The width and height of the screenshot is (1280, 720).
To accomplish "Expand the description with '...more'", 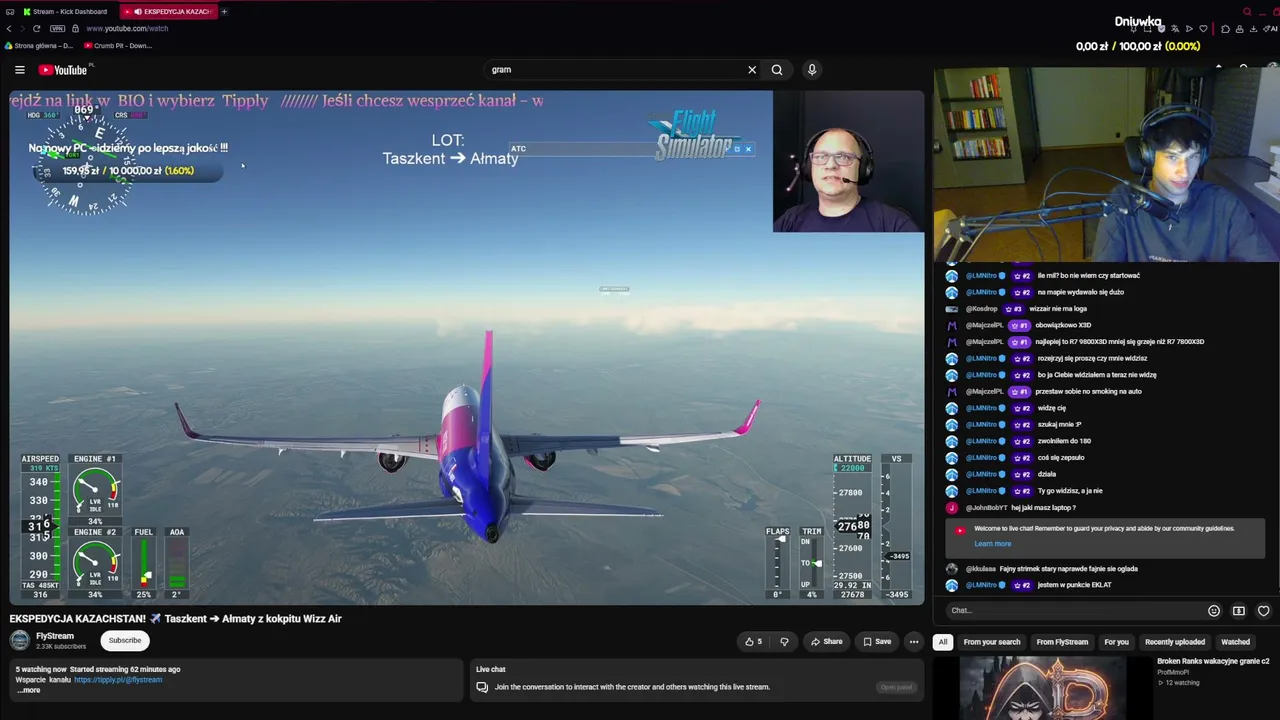I will tap(30, 690).
